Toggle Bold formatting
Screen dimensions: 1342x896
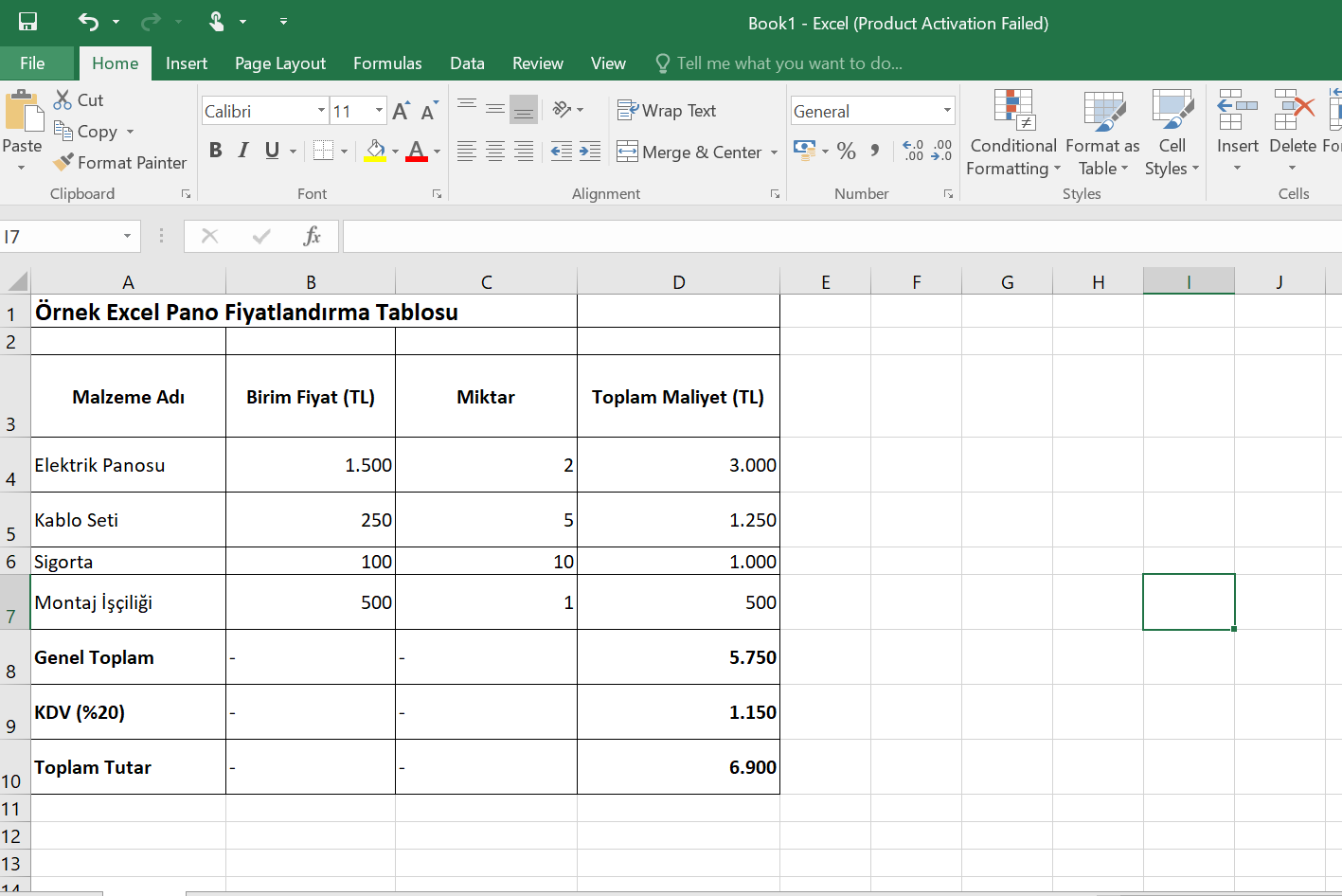point(216,151)
